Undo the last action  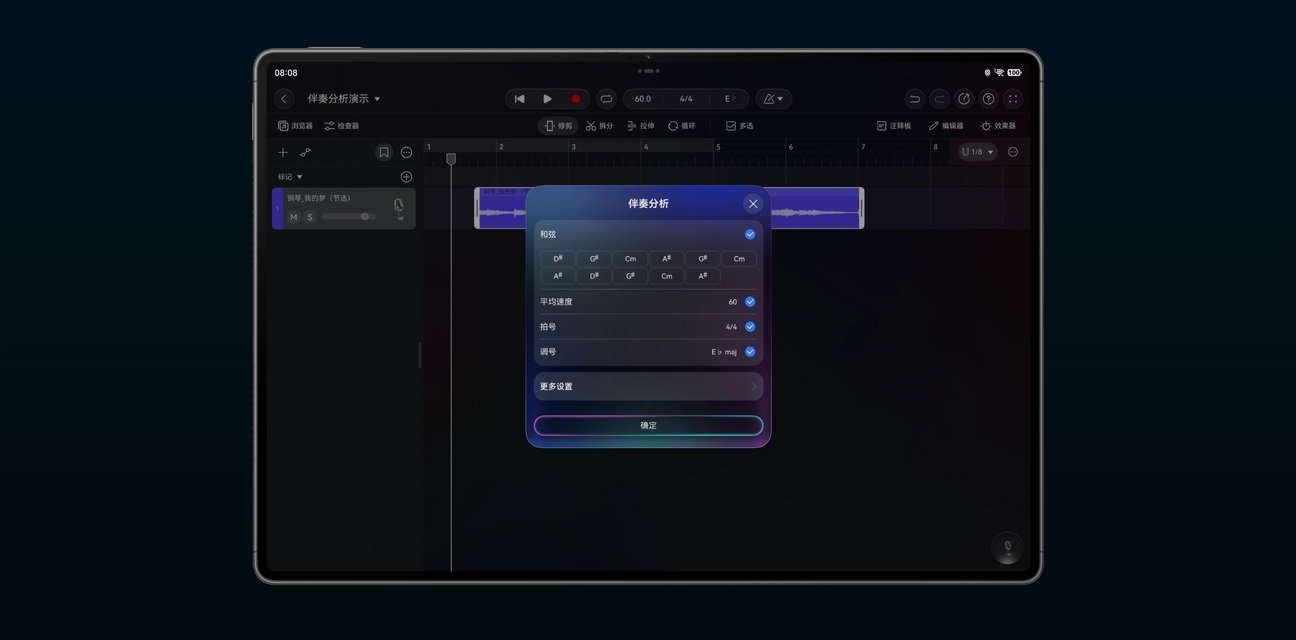pos(914,99)
